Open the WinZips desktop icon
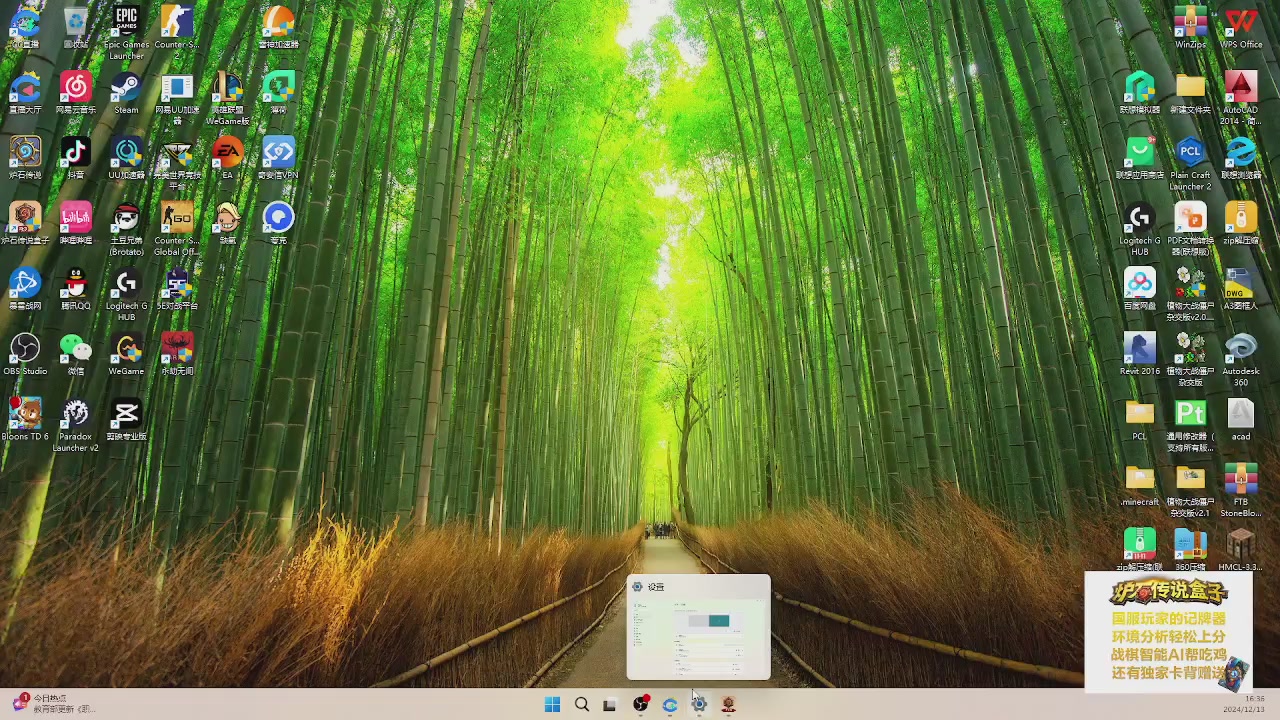 click(x=1190, y=28)
